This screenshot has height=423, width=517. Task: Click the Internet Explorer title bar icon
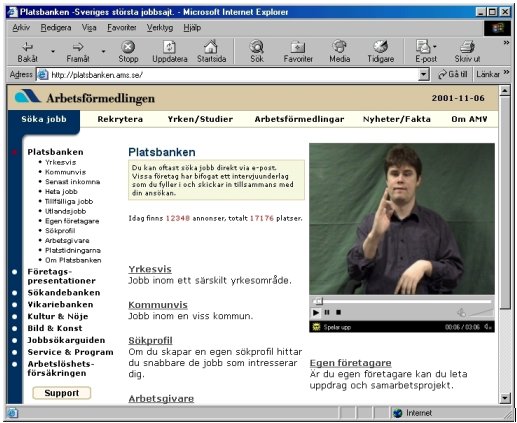click(x=13, y=12)
